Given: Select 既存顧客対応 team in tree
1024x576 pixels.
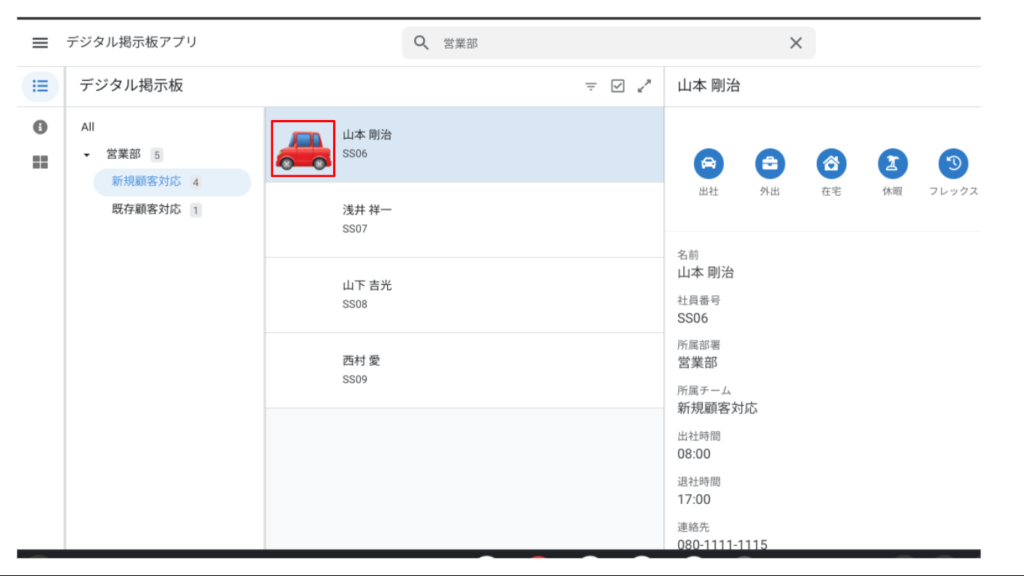Looking at the screenshot, I should [146, 210].
